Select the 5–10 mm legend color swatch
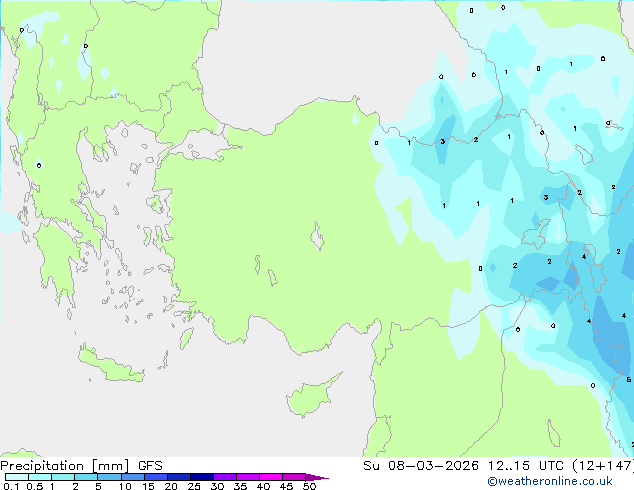This screenshot has height=490, width=634. pos(109,477)
